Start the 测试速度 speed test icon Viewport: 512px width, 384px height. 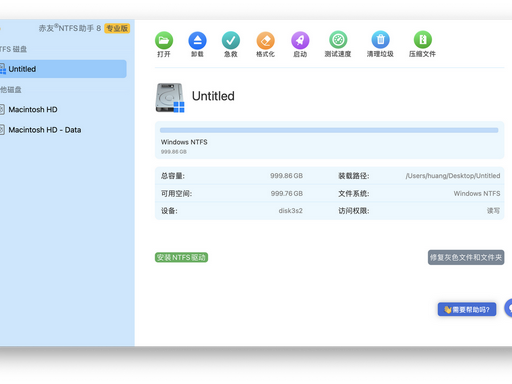coord(338,40)
